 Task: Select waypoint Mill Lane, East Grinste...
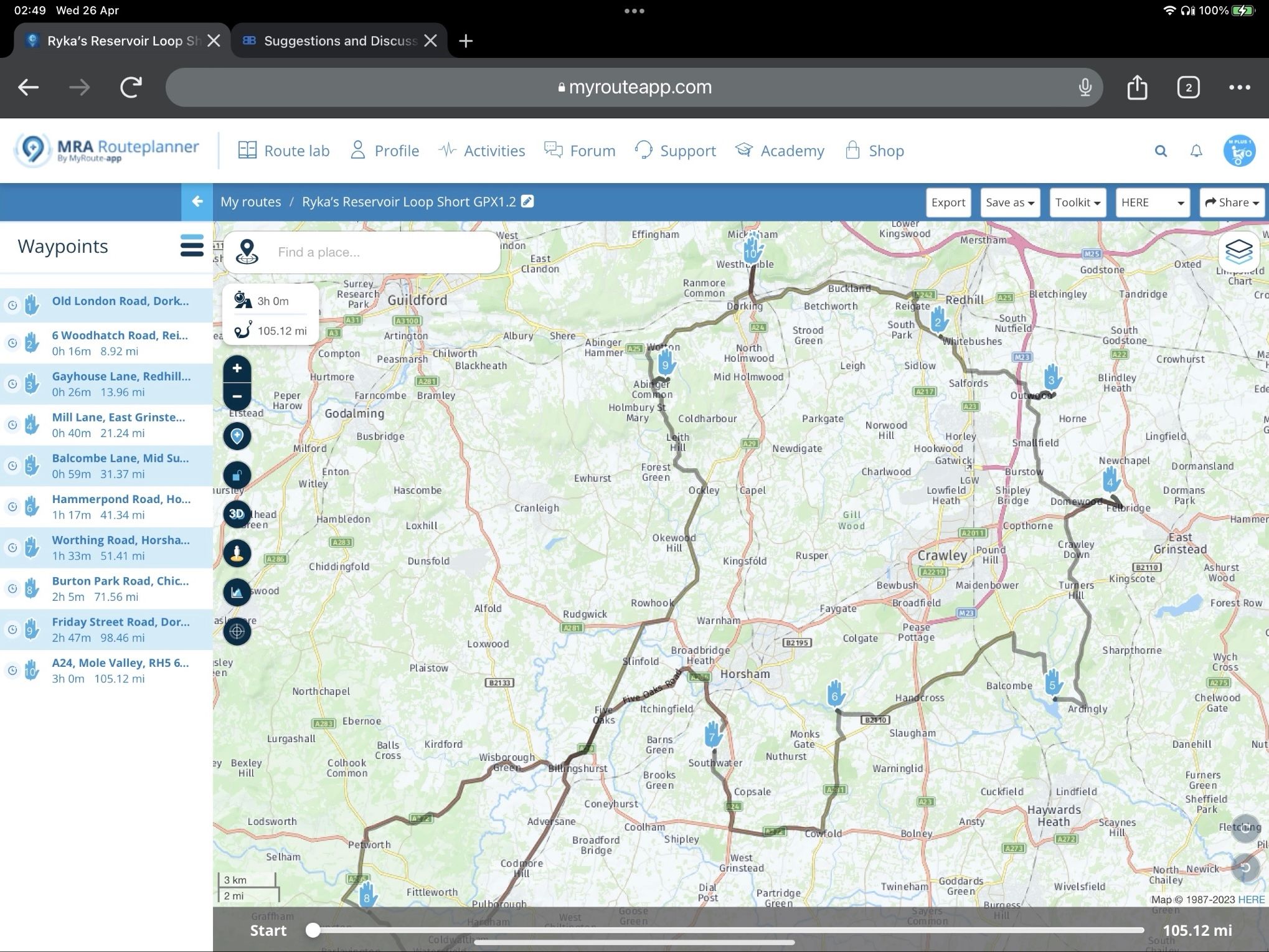pyautogui.click(x=106, y=425)
